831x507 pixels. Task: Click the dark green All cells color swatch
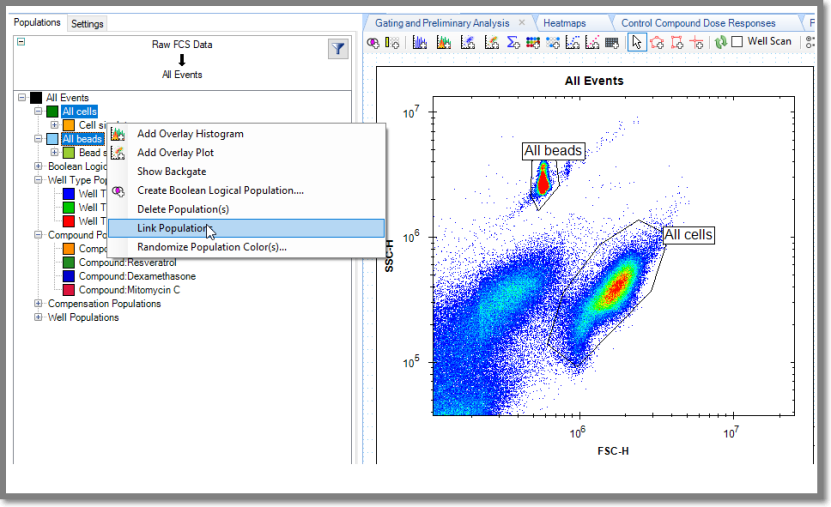coord(52,111)
